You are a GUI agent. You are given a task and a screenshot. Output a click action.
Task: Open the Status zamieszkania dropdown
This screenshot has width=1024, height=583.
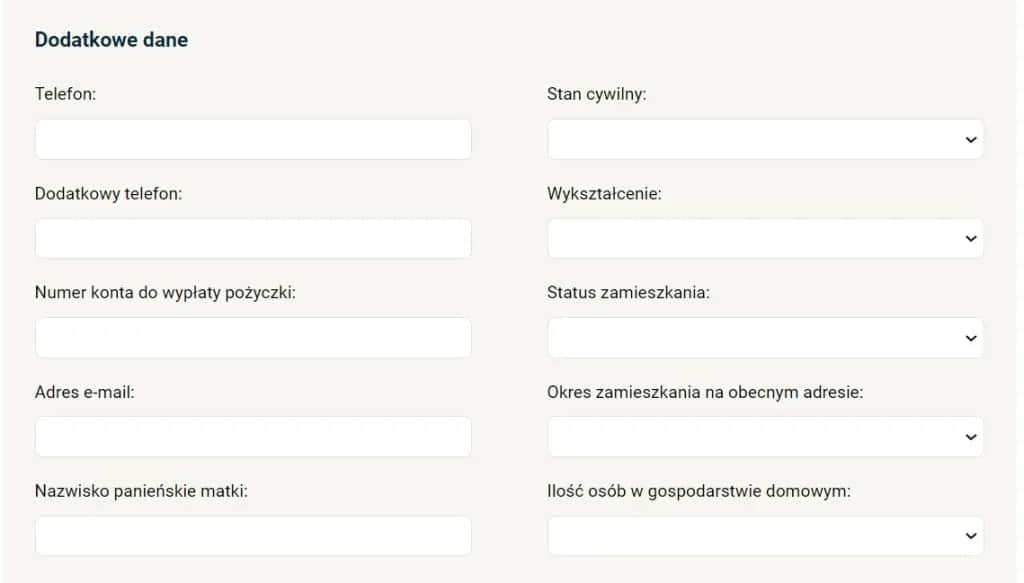coord(765,337)
